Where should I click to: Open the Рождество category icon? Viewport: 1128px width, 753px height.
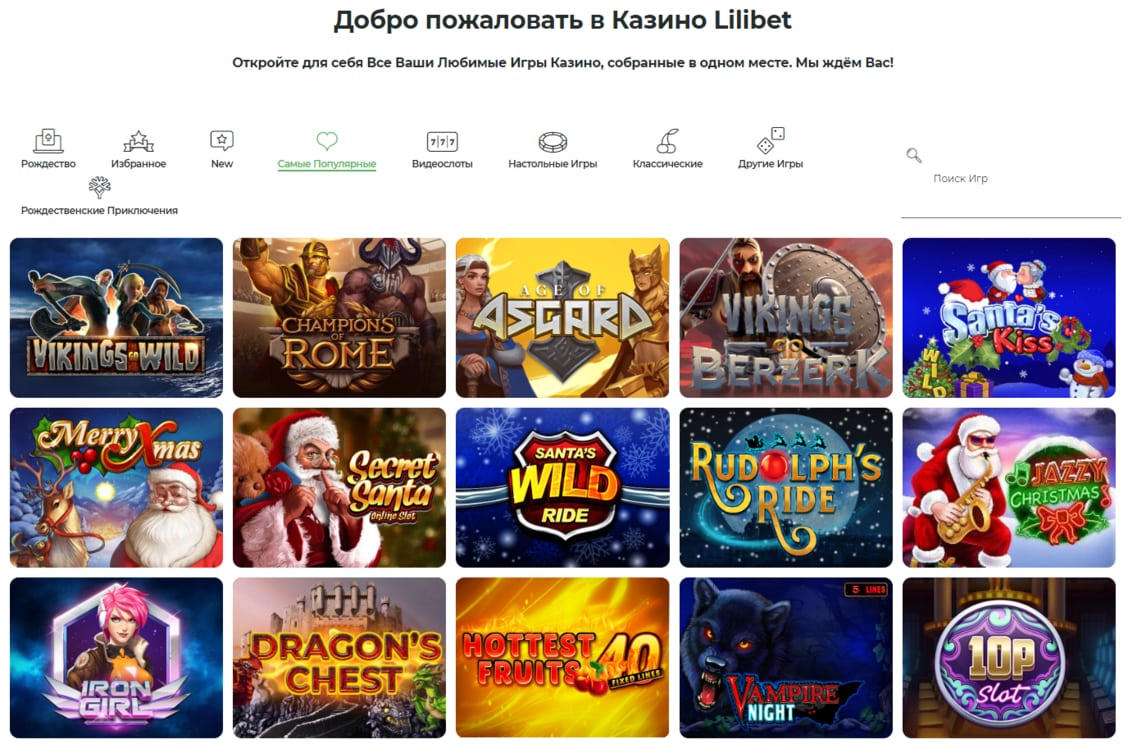48,140
